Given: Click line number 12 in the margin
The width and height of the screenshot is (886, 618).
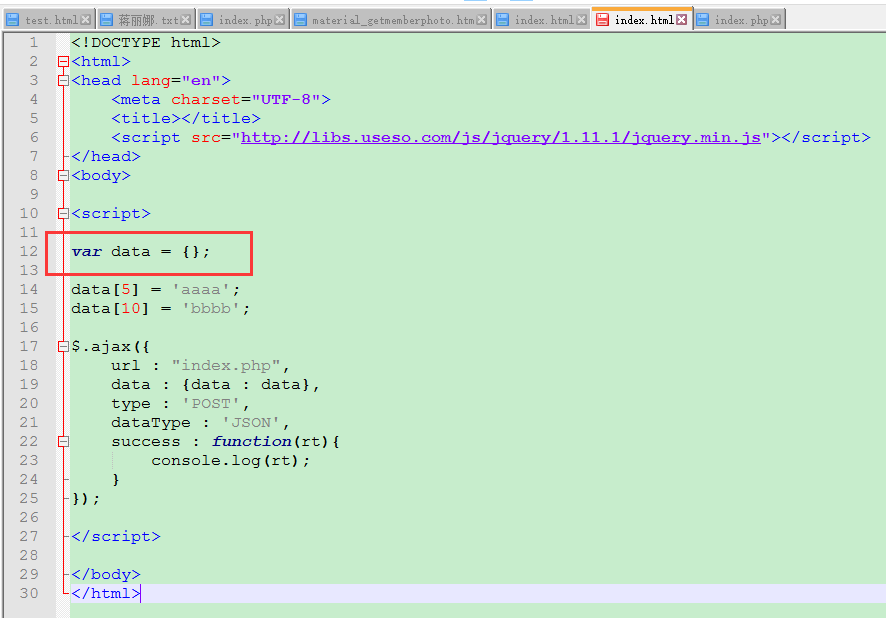Looking at the screenshot, I should pyautogui.click(x=29, y=251).
